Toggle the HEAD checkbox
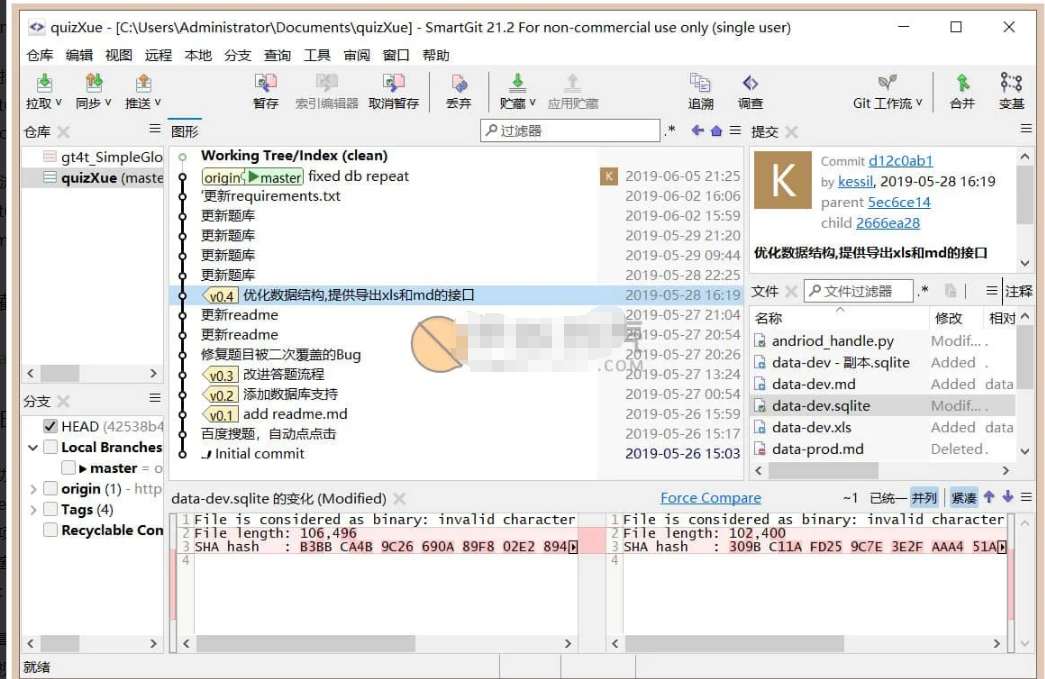Viewport: 1045px width, 679px height. (x=50, y=426)
